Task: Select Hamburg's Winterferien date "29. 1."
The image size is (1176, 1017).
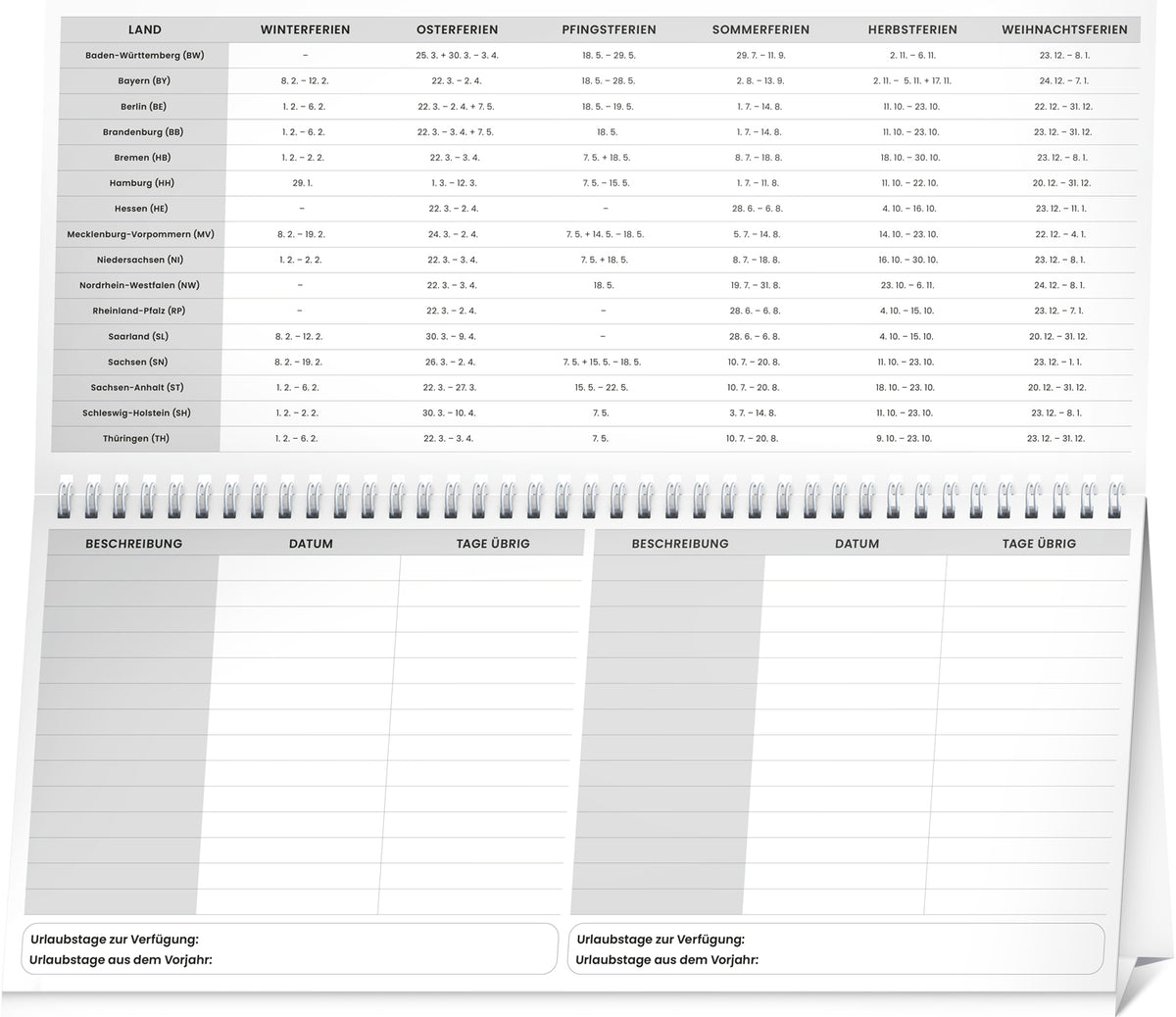Action: (x=302, y=183)
